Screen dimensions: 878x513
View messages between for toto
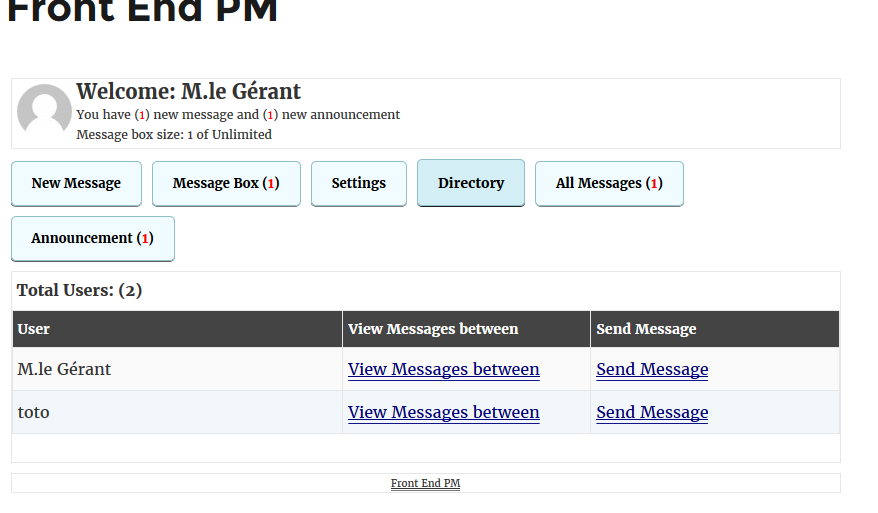[x=443, y=413]
